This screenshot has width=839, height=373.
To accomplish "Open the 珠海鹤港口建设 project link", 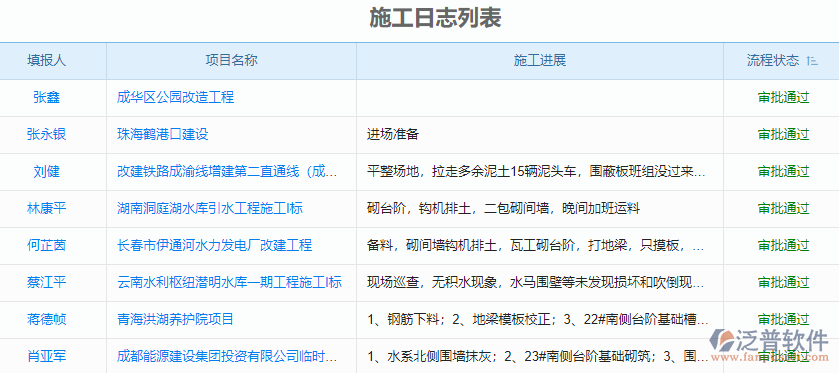I will (x=163, y=134).
